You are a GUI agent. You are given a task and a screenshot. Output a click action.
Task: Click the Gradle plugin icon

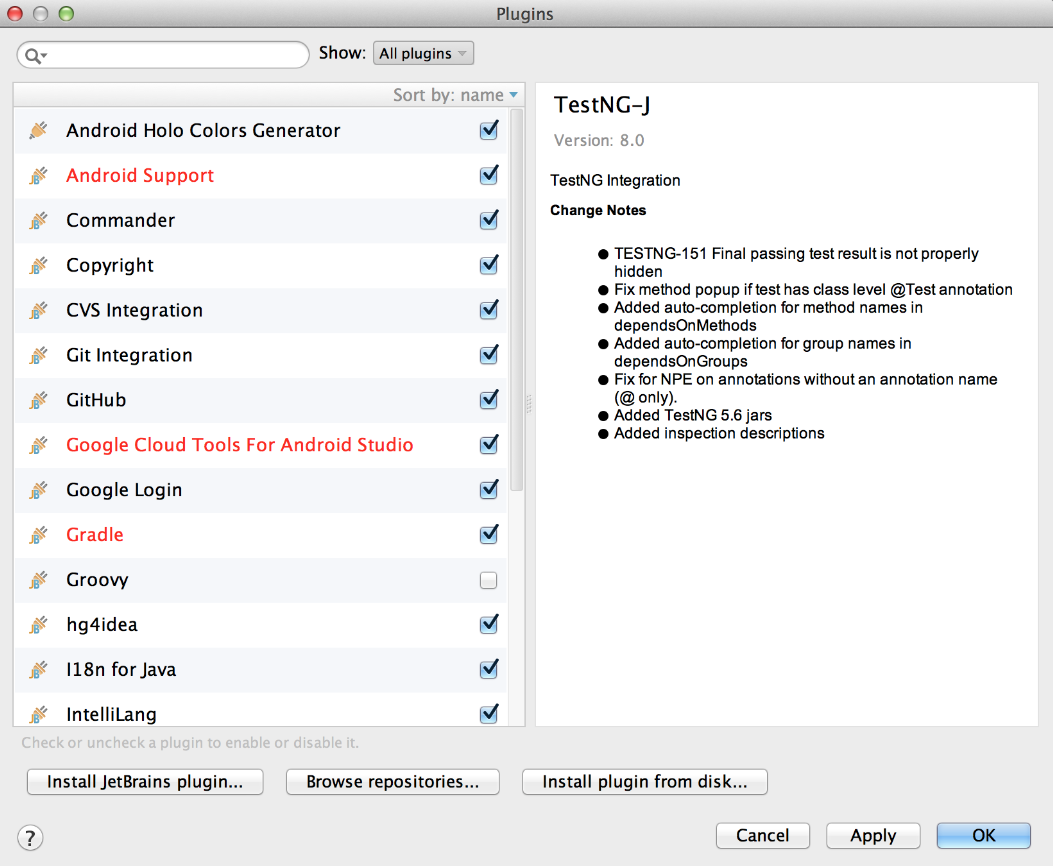point(38,536)
